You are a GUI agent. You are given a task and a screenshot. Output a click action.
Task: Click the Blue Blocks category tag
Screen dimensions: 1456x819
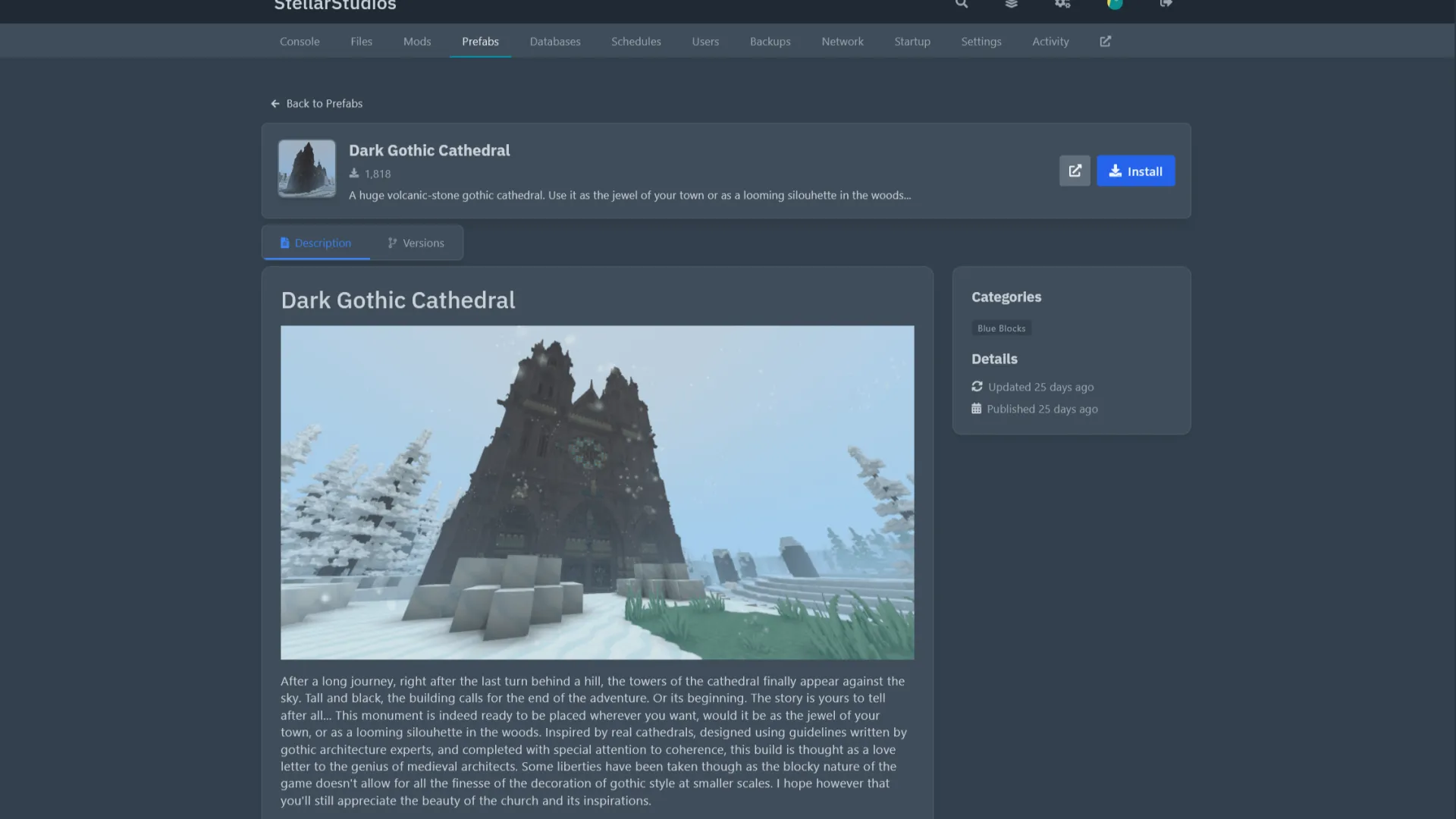pos(1001,328)
